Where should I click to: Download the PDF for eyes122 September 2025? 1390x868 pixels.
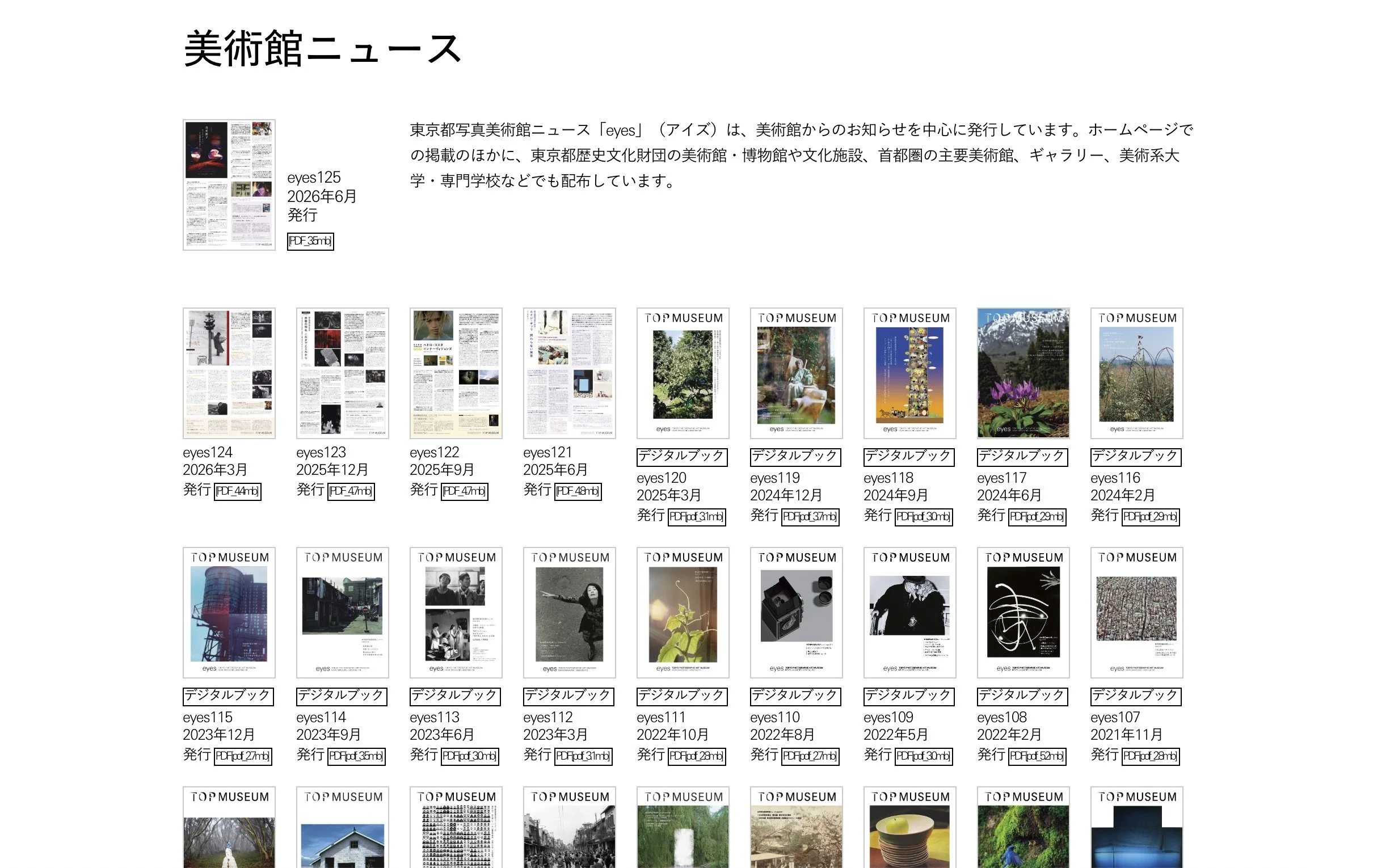[x=465, y=491]
